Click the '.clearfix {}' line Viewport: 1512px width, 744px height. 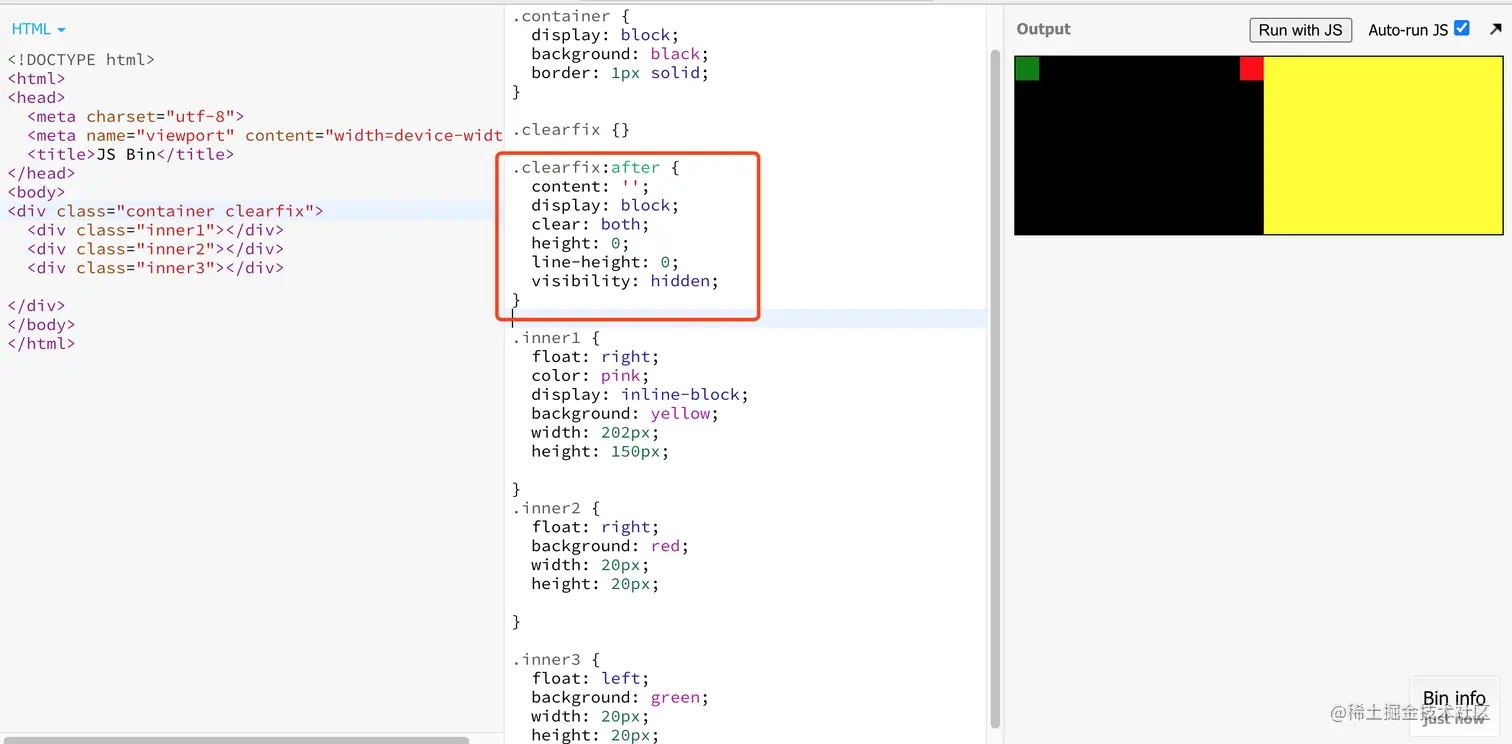[x=571, y=130]
